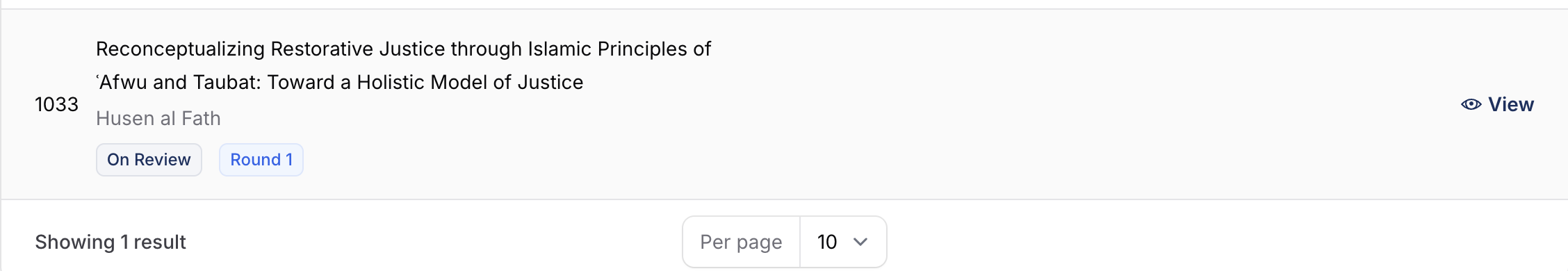Viewport: 1568px width, 271px height.
Task: Click the eye icon beside View
Action: pyautogui.click(x=1471, y=104)
